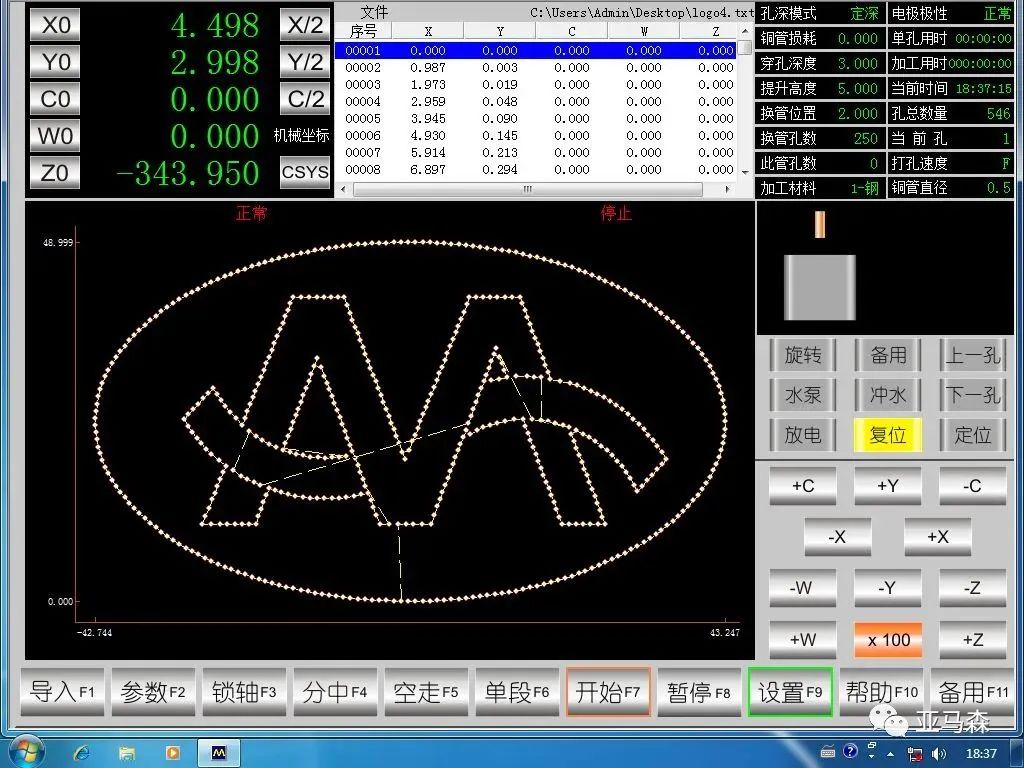Jog the Z axis with +Z
Screen dimensions: 1024x768
(973, 640)
